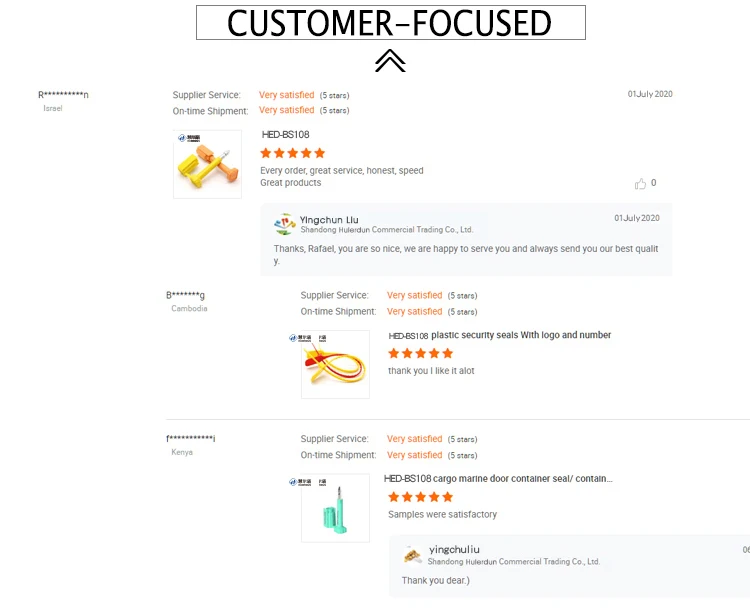750x609 pixels.
Task: Click the first review's five-star rating
Action: [x=292, y=153]
